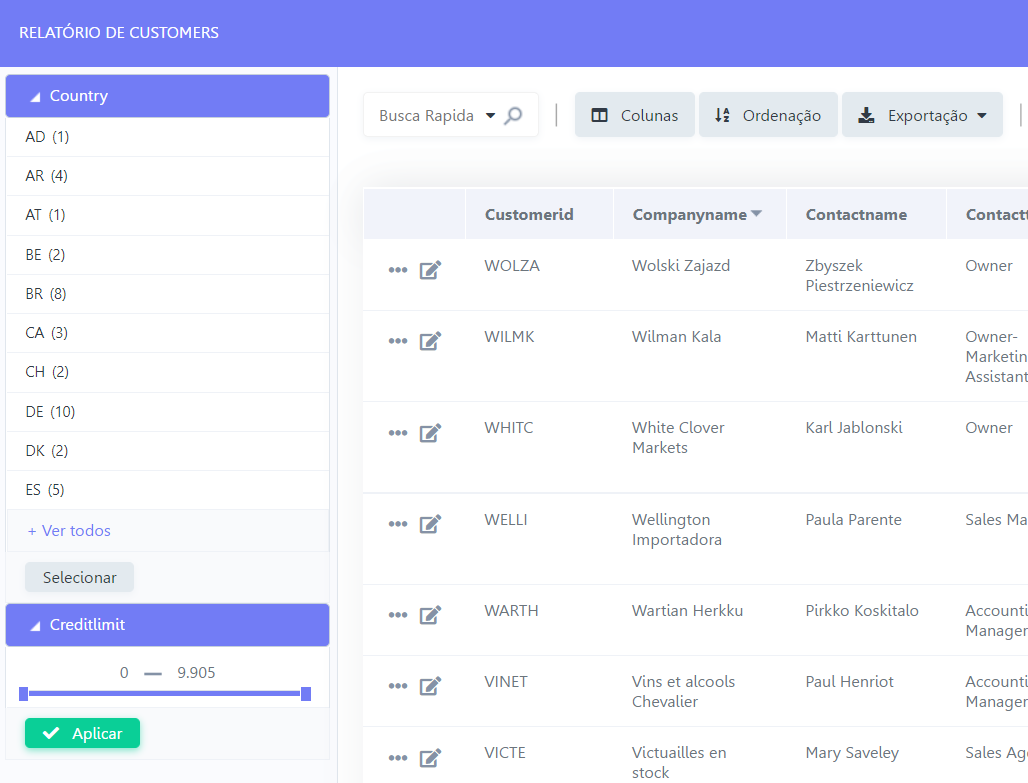Open more options for WOLZA row
1028x783 pixels.
398,270
